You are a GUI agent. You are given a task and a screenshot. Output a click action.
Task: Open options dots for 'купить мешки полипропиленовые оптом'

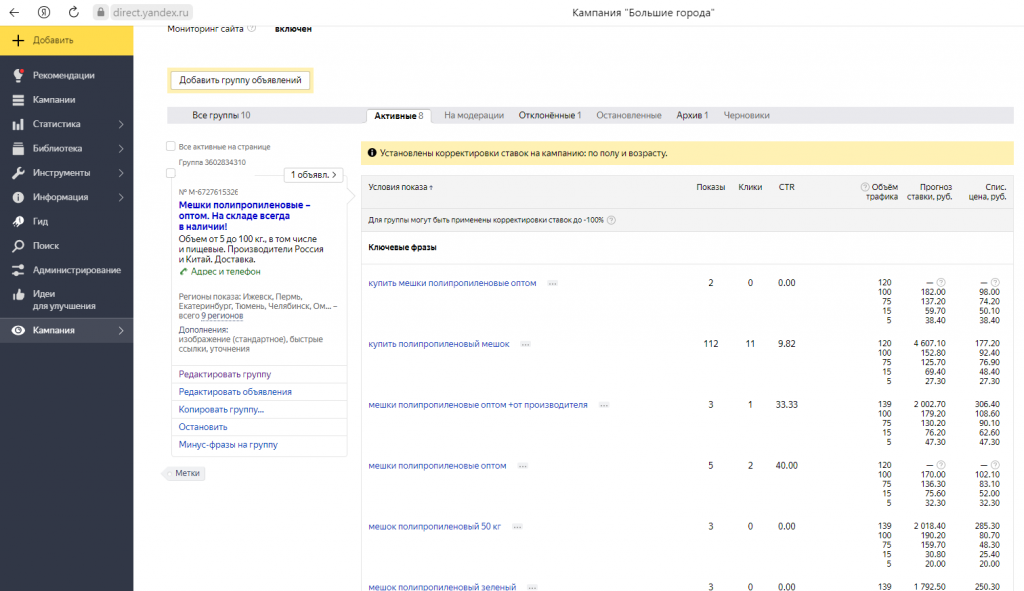[x=552, y=283]
